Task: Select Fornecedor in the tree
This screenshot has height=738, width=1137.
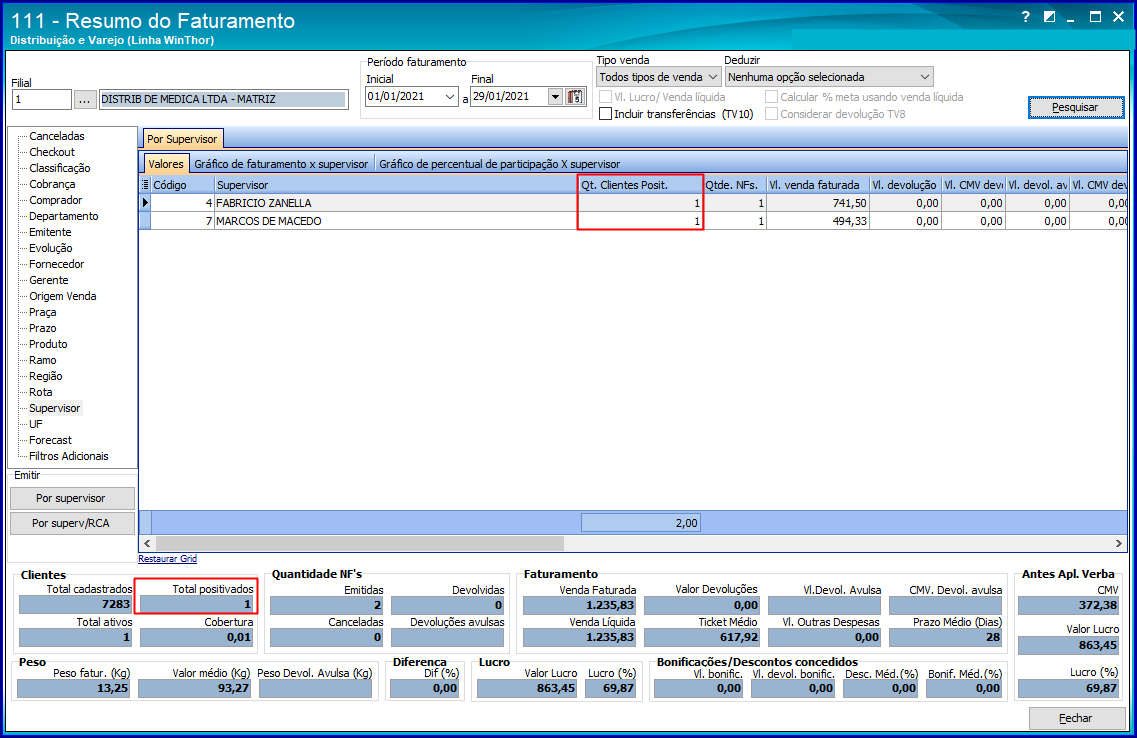Action: pos(56,264)
